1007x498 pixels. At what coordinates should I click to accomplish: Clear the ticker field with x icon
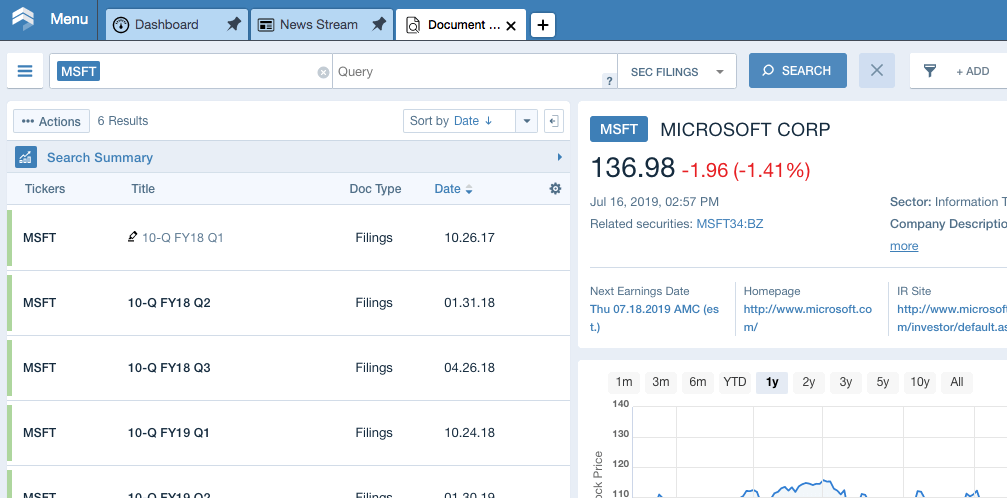323,73
